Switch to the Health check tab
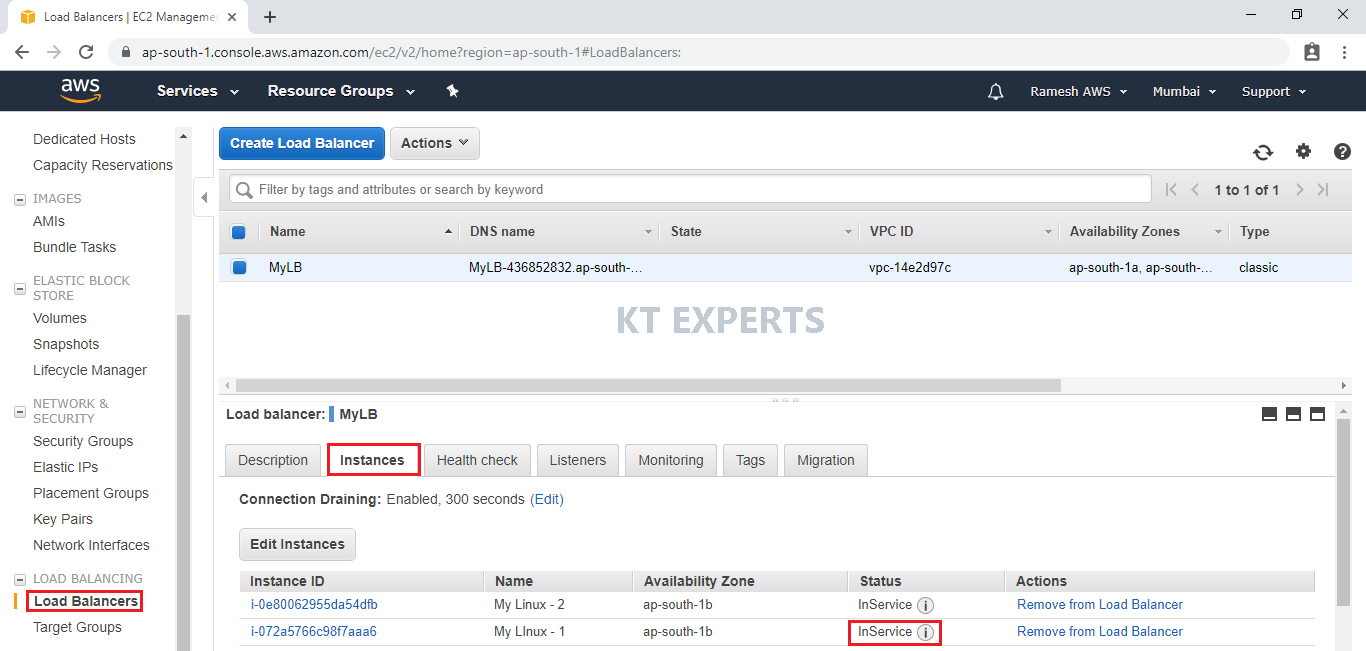Viewport: 1366px width, 651px height. [x=477, y=460]
